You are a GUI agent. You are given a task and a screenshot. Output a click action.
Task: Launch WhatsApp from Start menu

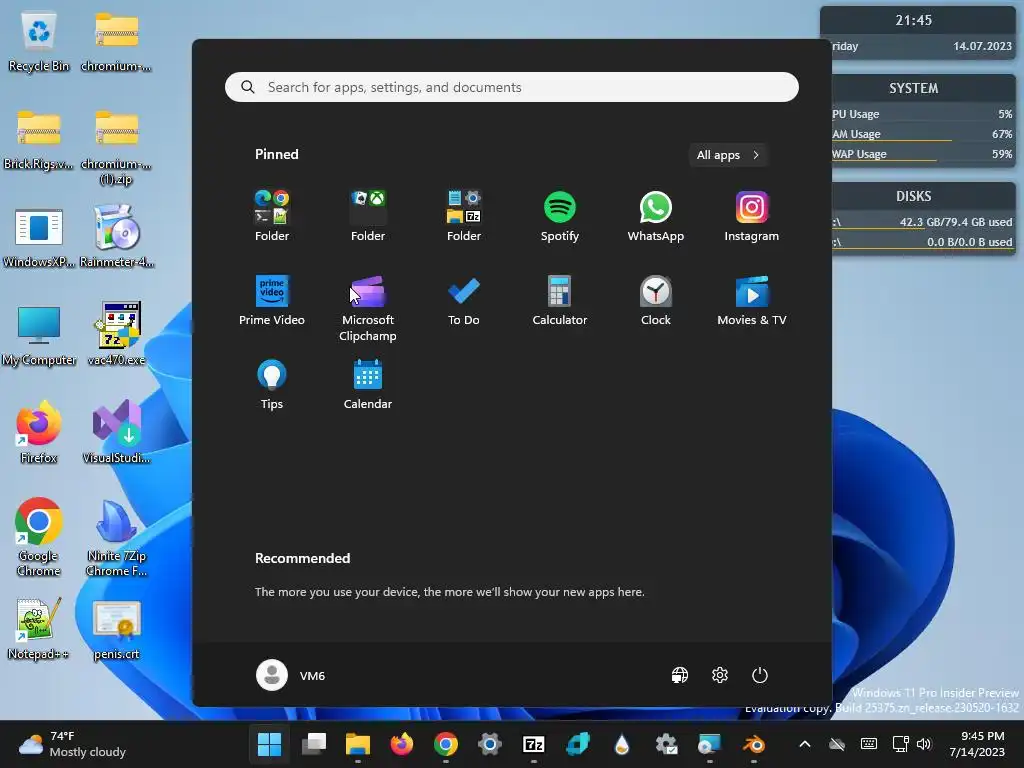pyautogui.click(x=655, y=217)
